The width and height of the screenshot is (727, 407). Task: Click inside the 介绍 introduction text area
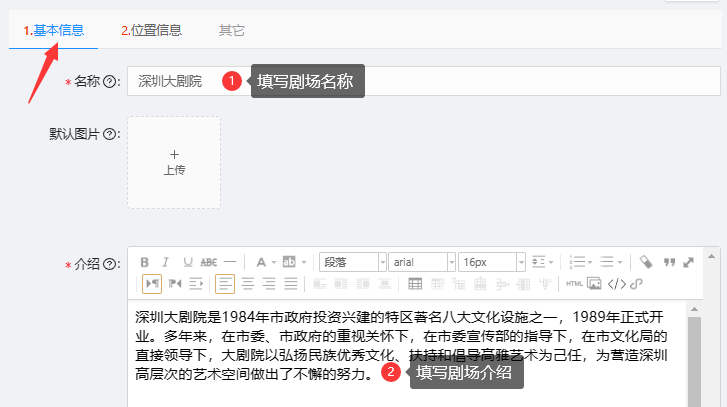pyautogui.click(x=407, y=354)
